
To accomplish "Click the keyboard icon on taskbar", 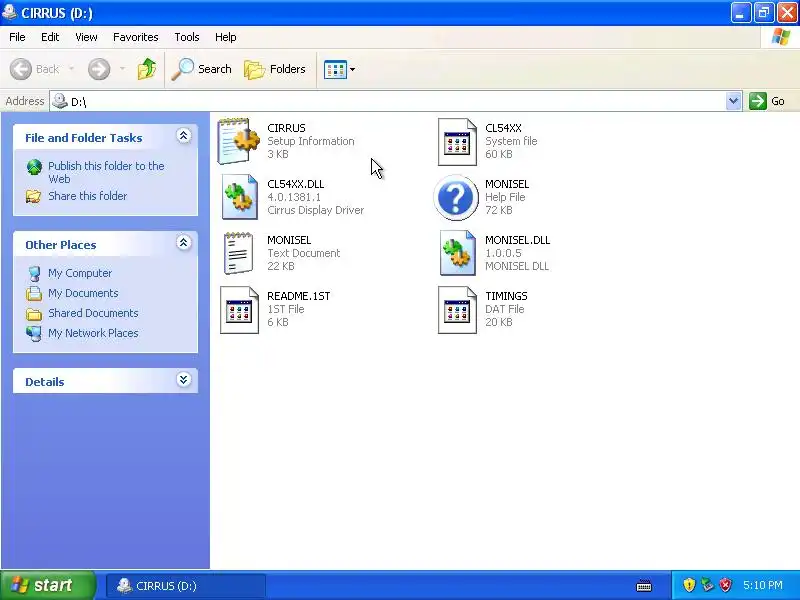I will pyautogui.click(x=644, y=586).
